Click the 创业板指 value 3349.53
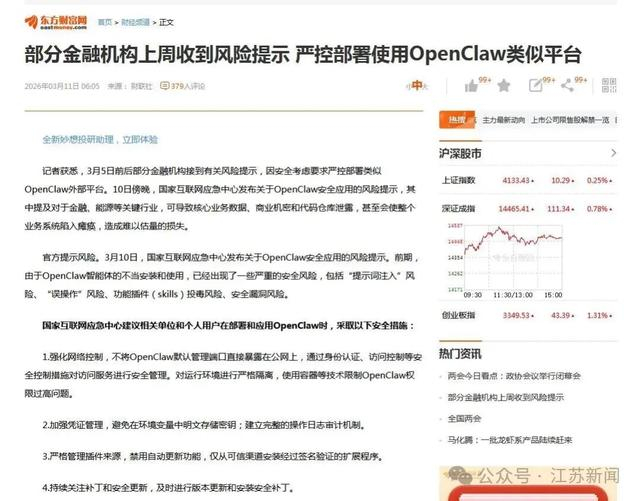This screenshot has width=640, height=501. [518, 315]
